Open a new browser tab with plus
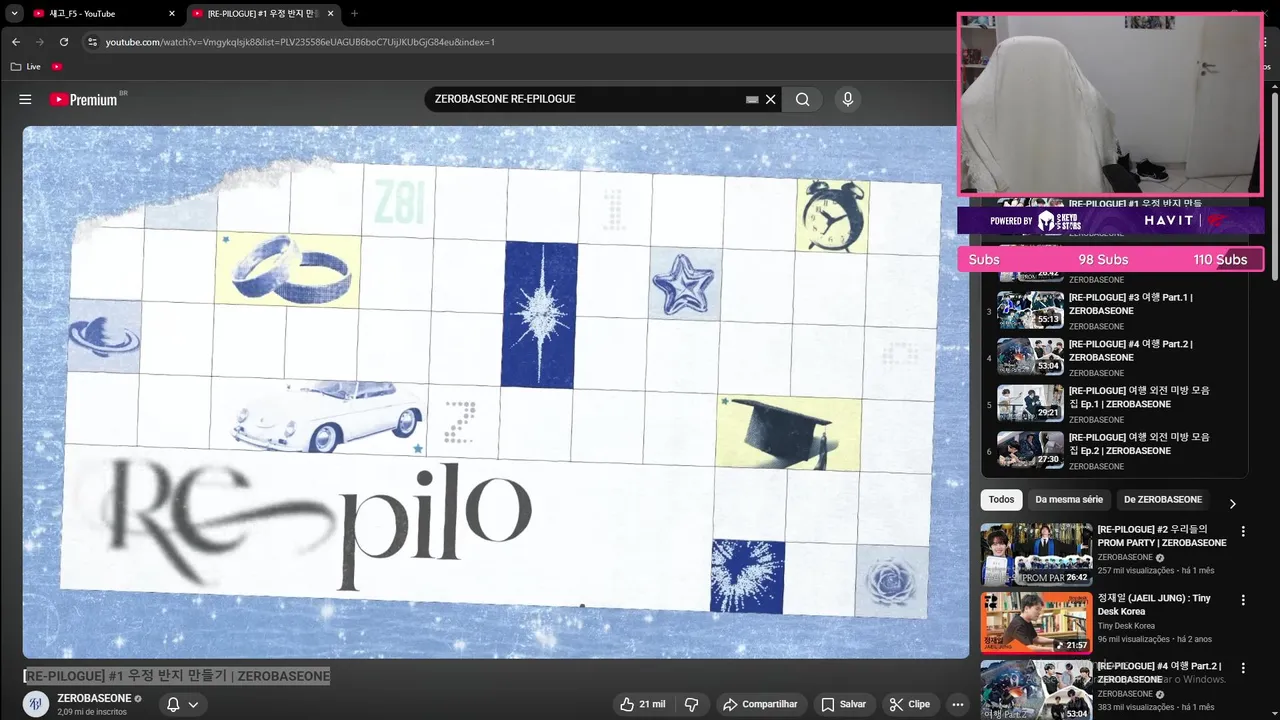 [x=354, y=14]
